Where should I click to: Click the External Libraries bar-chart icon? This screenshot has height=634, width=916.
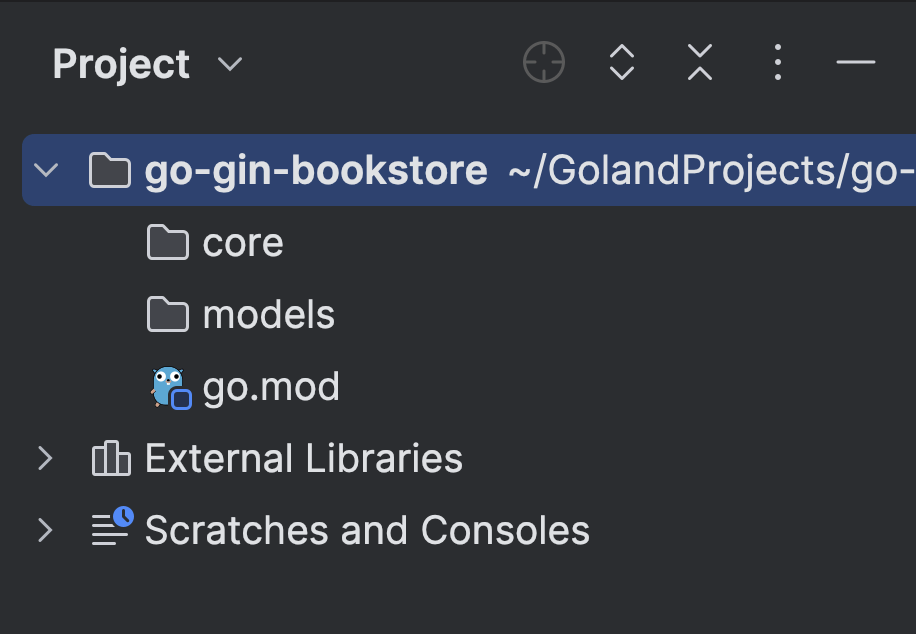point(111,459)
